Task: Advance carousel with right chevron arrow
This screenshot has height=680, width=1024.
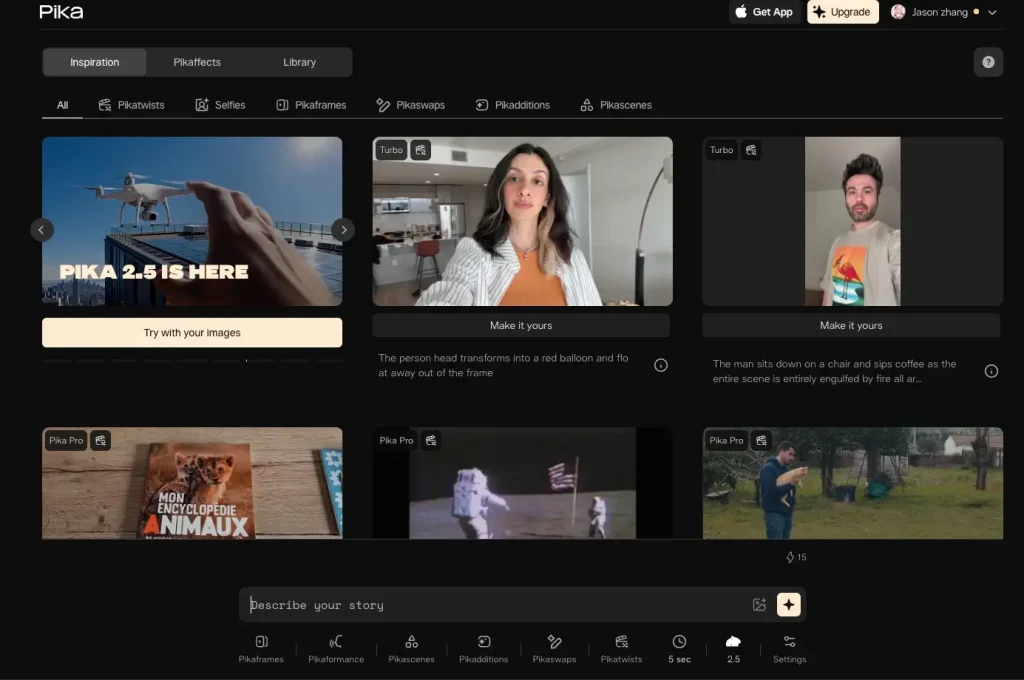Action: pos(343,229)
